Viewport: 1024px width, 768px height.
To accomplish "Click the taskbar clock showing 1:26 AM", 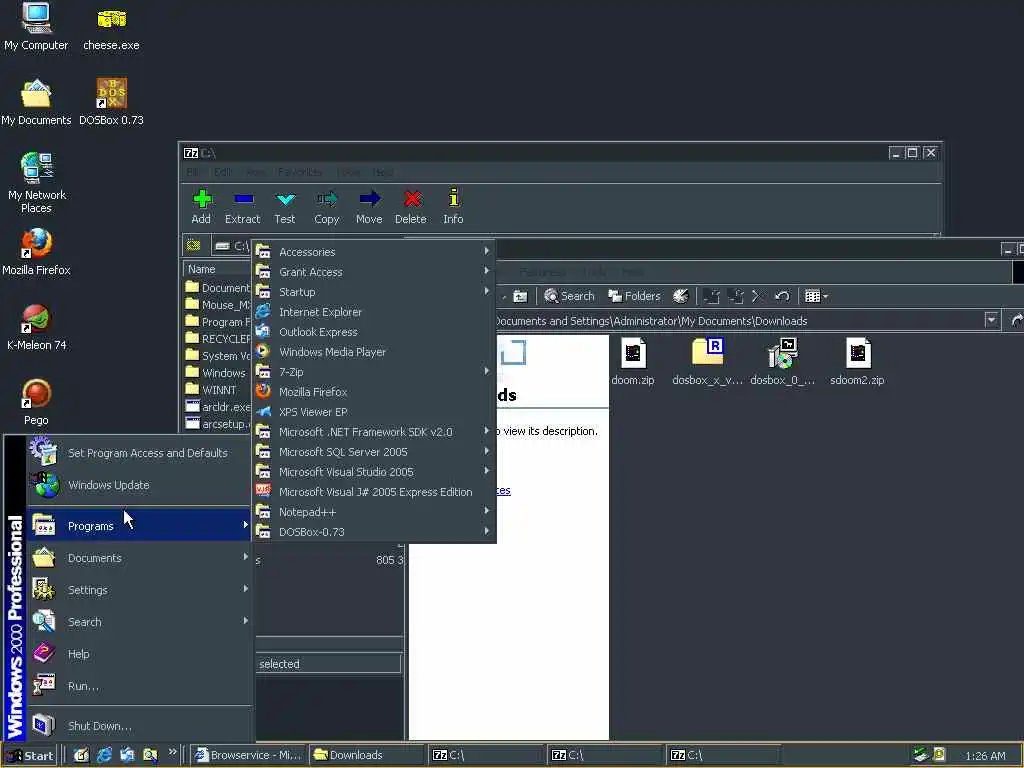I will pyautogui.click(x=985, y=756).
